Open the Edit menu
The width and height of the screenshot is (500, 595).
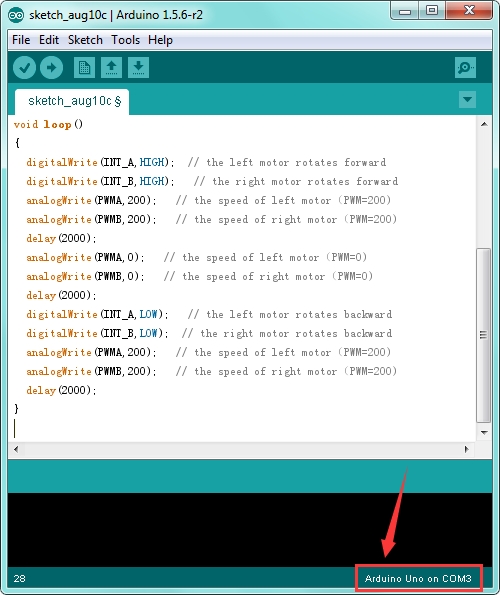[49, 40]
